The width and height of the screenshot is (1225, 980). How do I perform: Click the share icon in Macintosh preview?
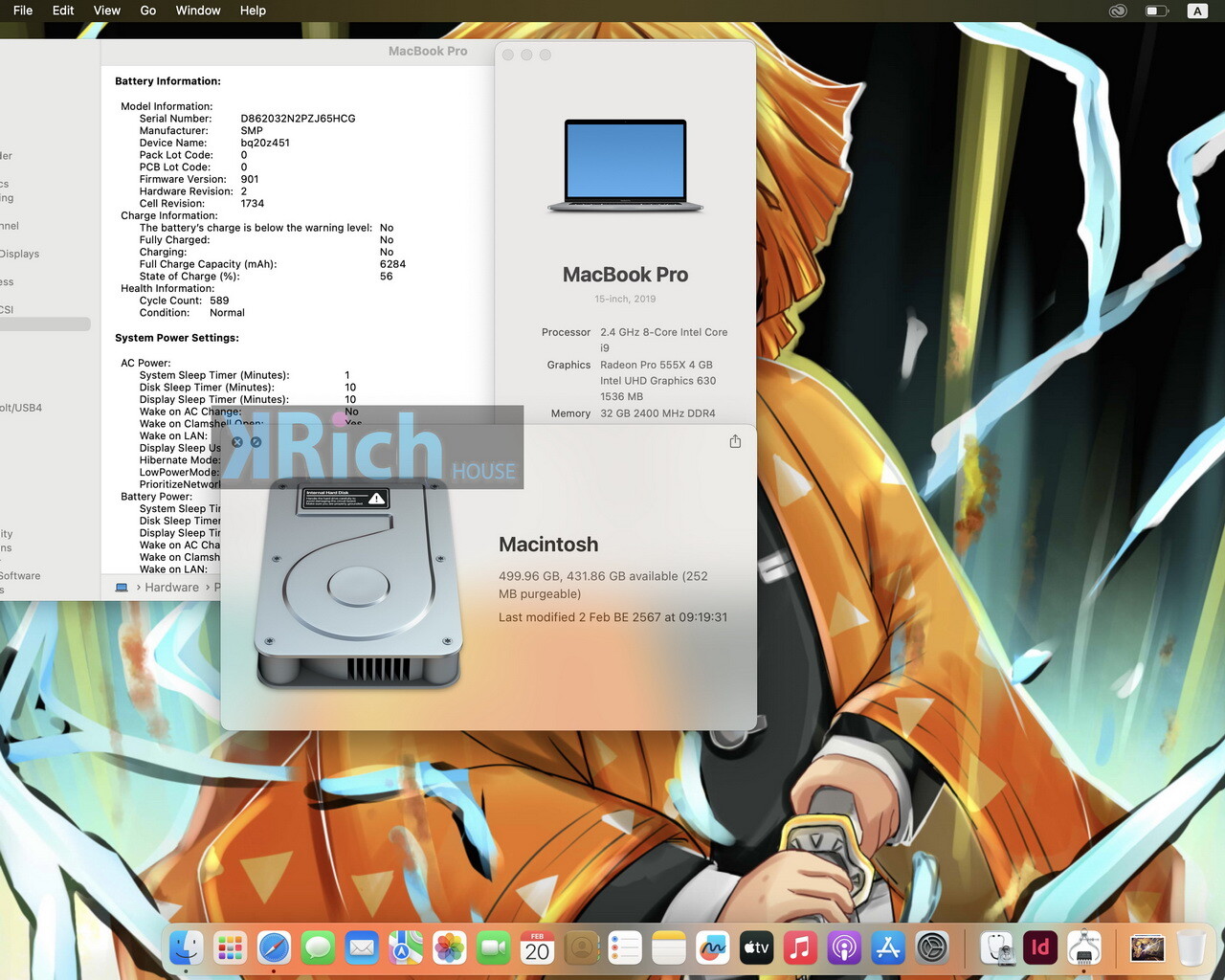tap(735, 441)
